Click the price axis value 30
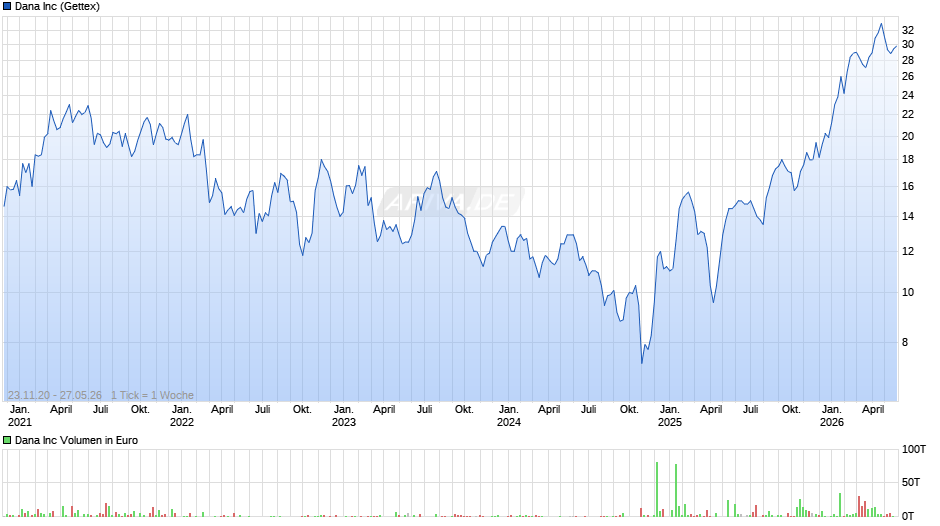 [x=908, y=44]
